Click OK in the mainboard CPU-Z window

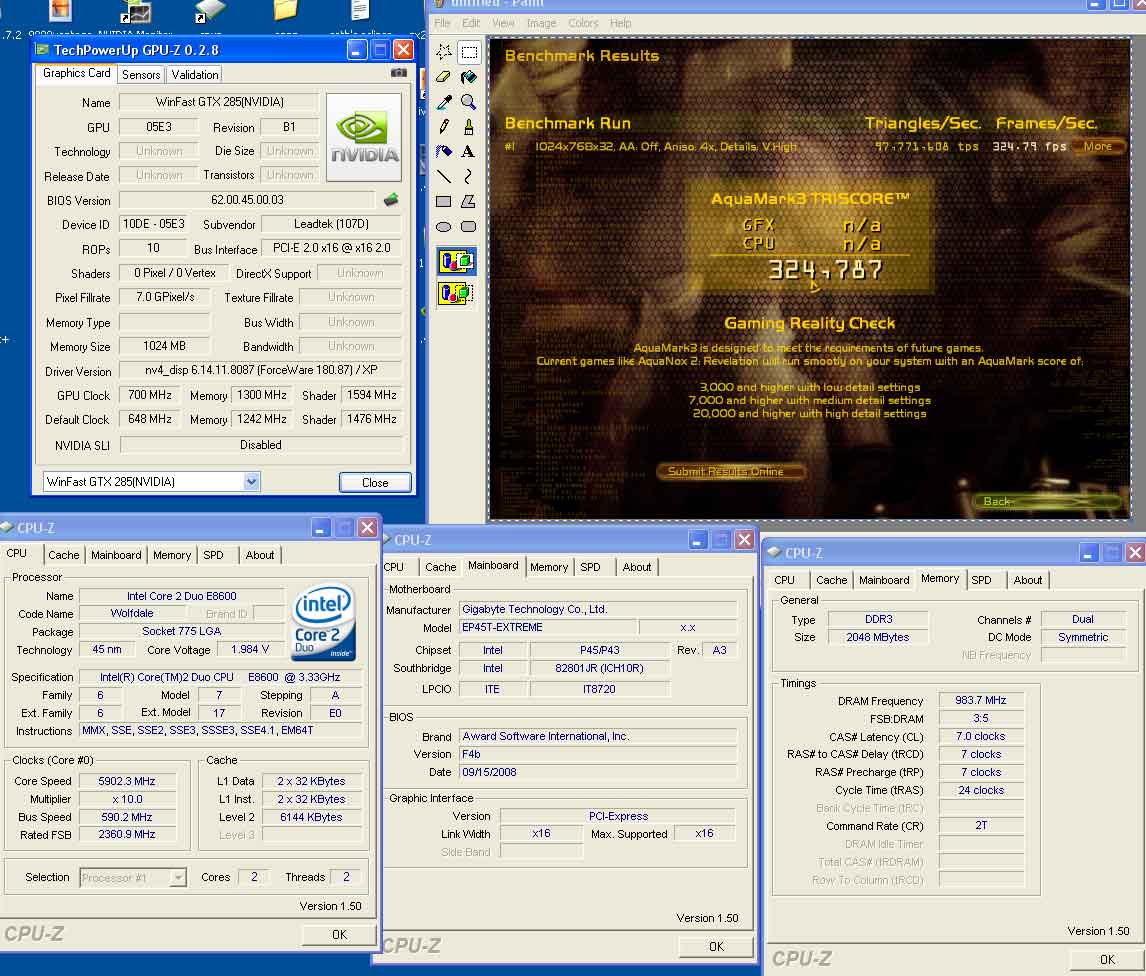click(x=716, y=946)
